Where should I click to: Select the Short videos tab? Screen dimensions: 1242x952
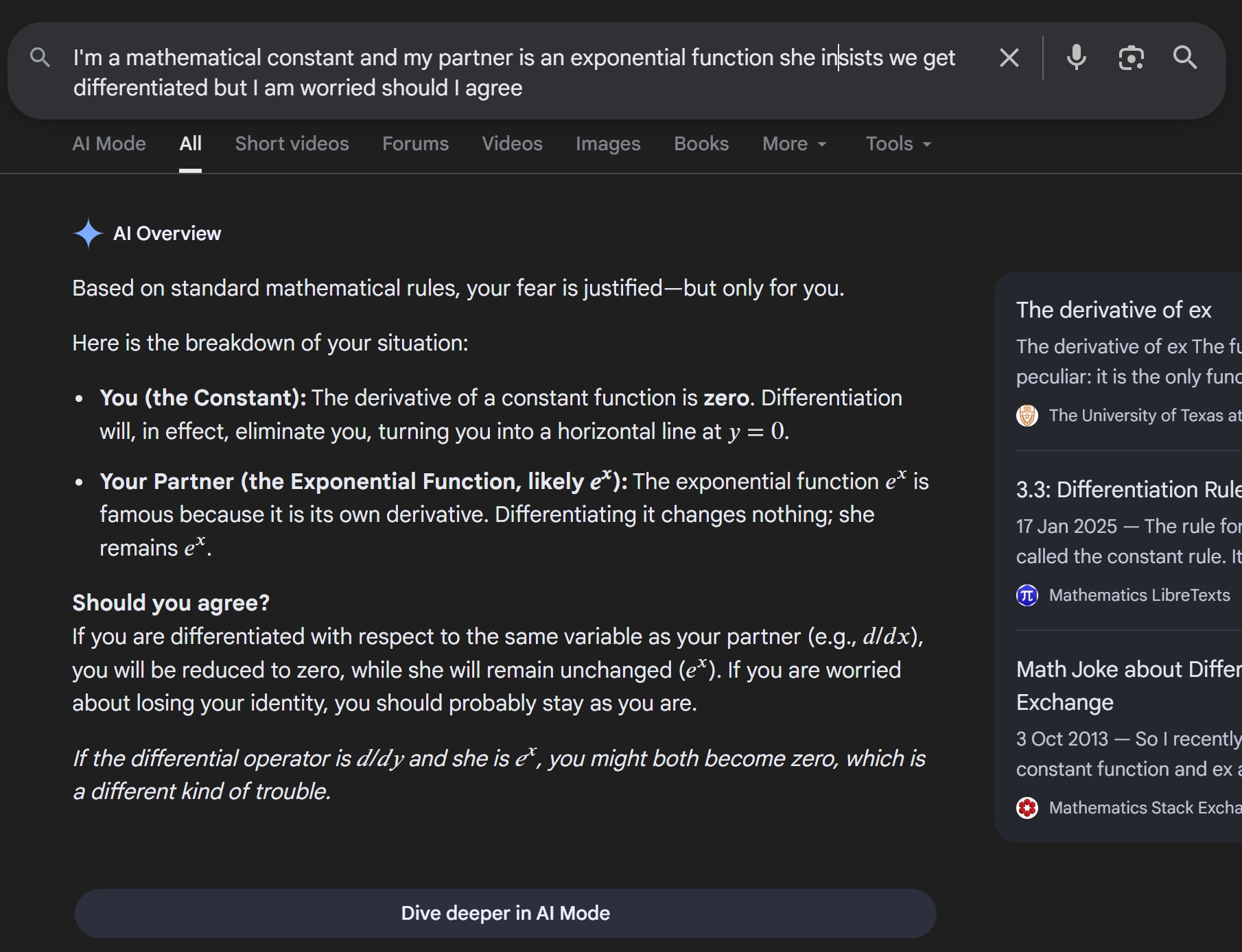click(x=292, y=144)
